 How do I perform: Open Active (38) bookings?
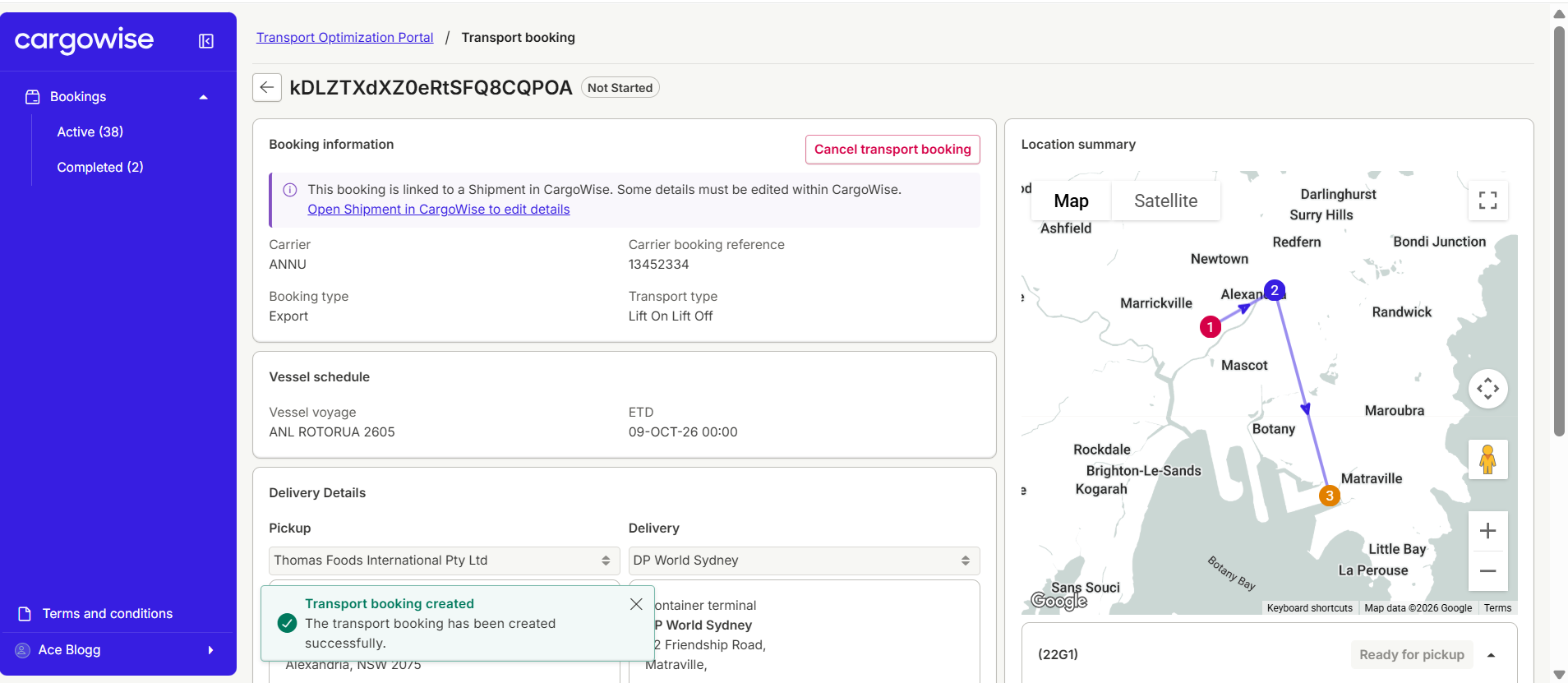pyautogui.click(x=90, y=132)
